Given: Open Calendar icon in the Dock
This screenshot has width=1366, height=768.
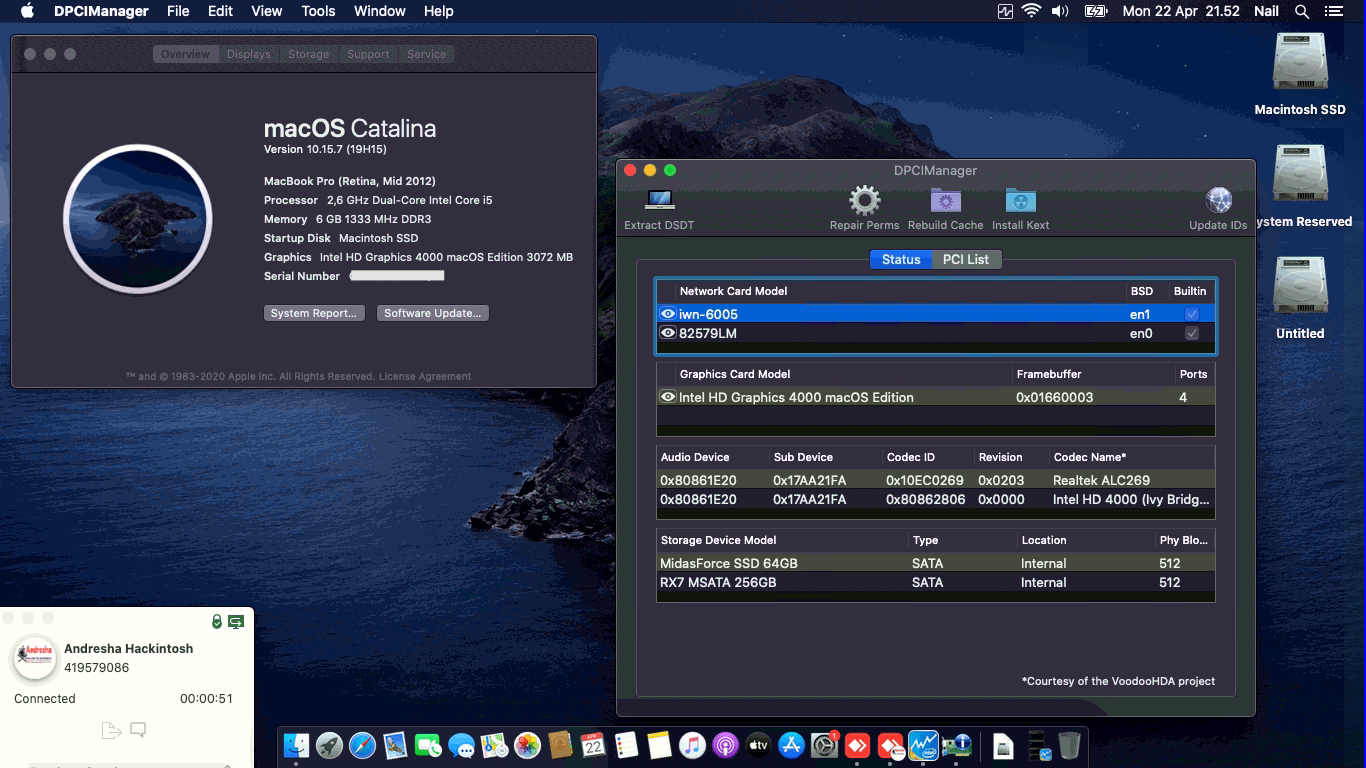Looking at the screenshot, I should pyautogui.click(x=593, y=745).
